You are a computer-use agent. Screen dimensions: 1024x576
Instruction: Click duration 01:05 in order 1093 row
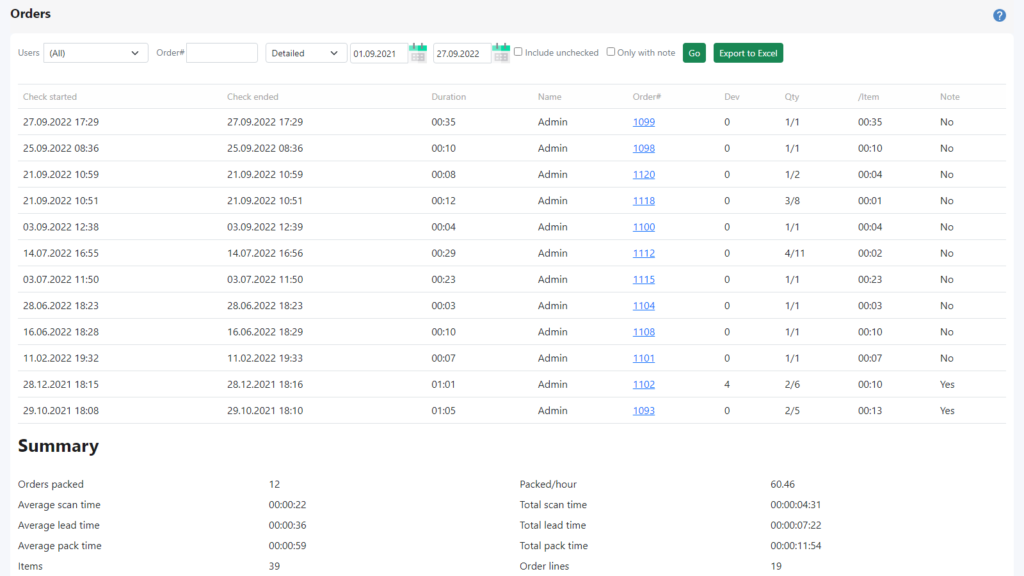(443, 410)
